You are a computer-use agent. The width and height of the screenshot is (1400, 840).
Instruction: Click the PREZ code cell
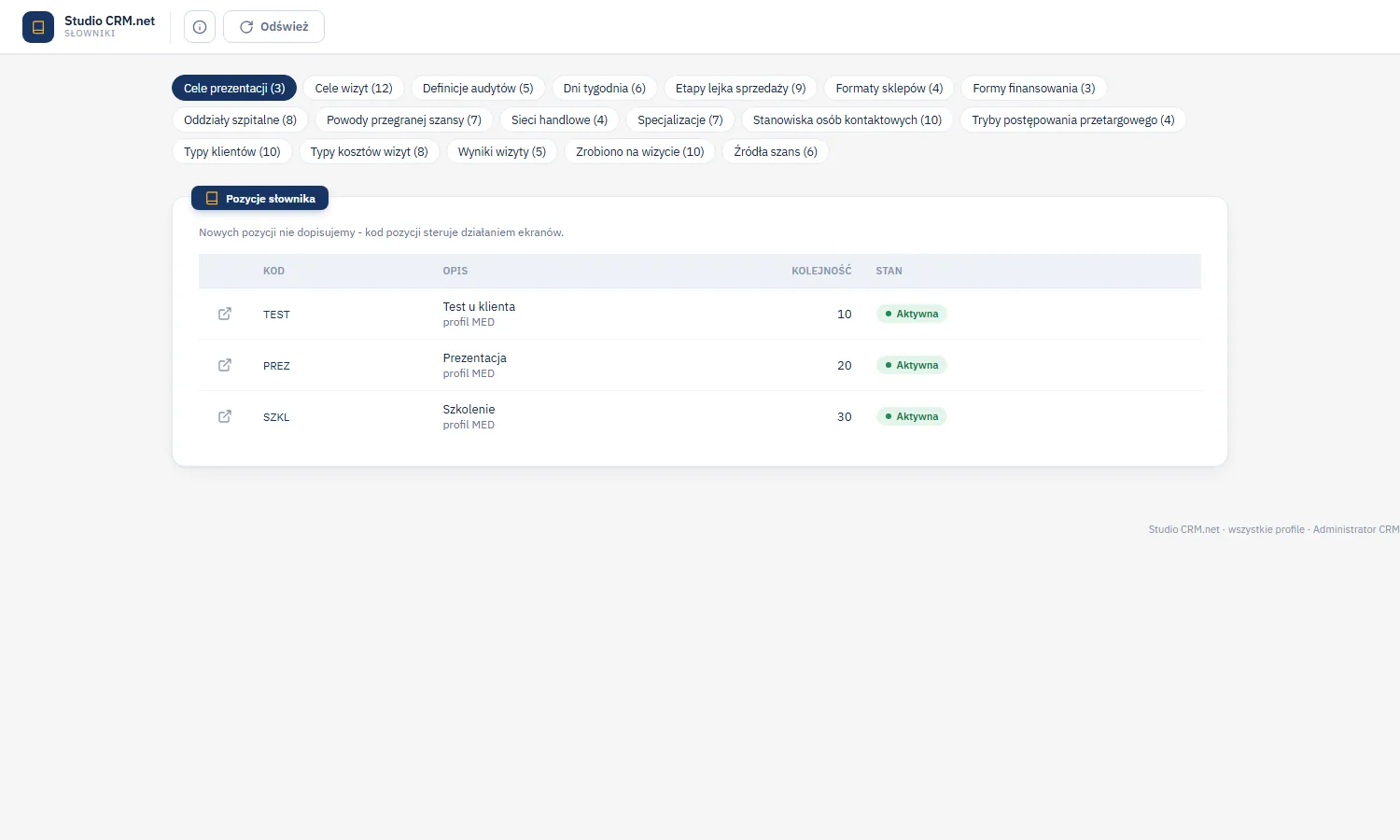[276, 366]
